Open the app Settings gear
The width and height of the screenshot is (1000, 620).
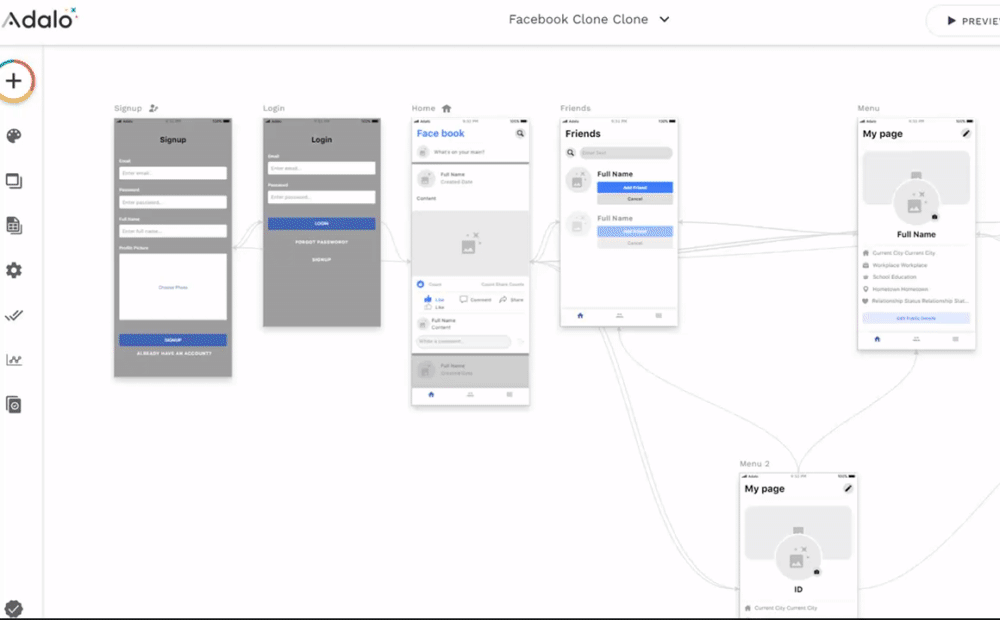14,270
